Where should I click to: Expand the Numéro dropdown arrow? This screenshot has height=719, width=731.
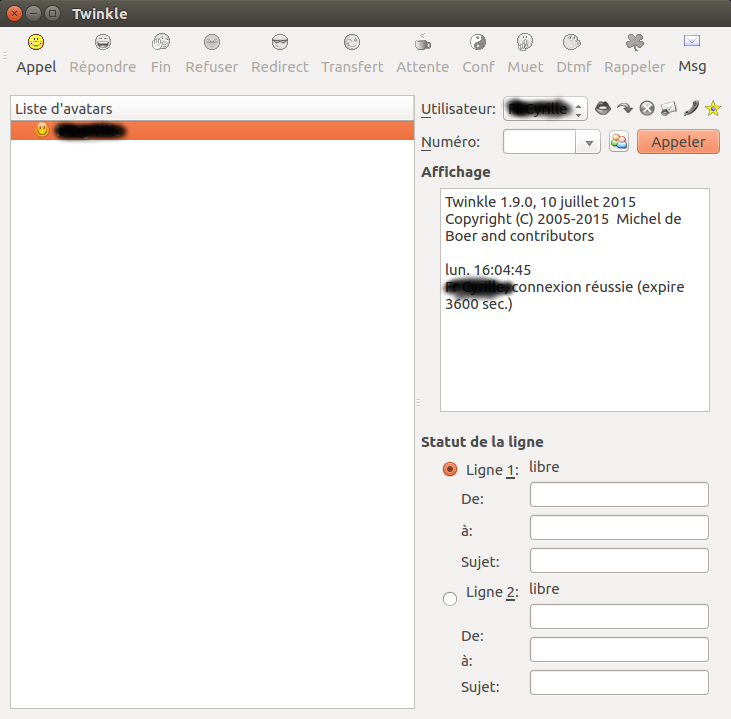[x=589, y=142]
